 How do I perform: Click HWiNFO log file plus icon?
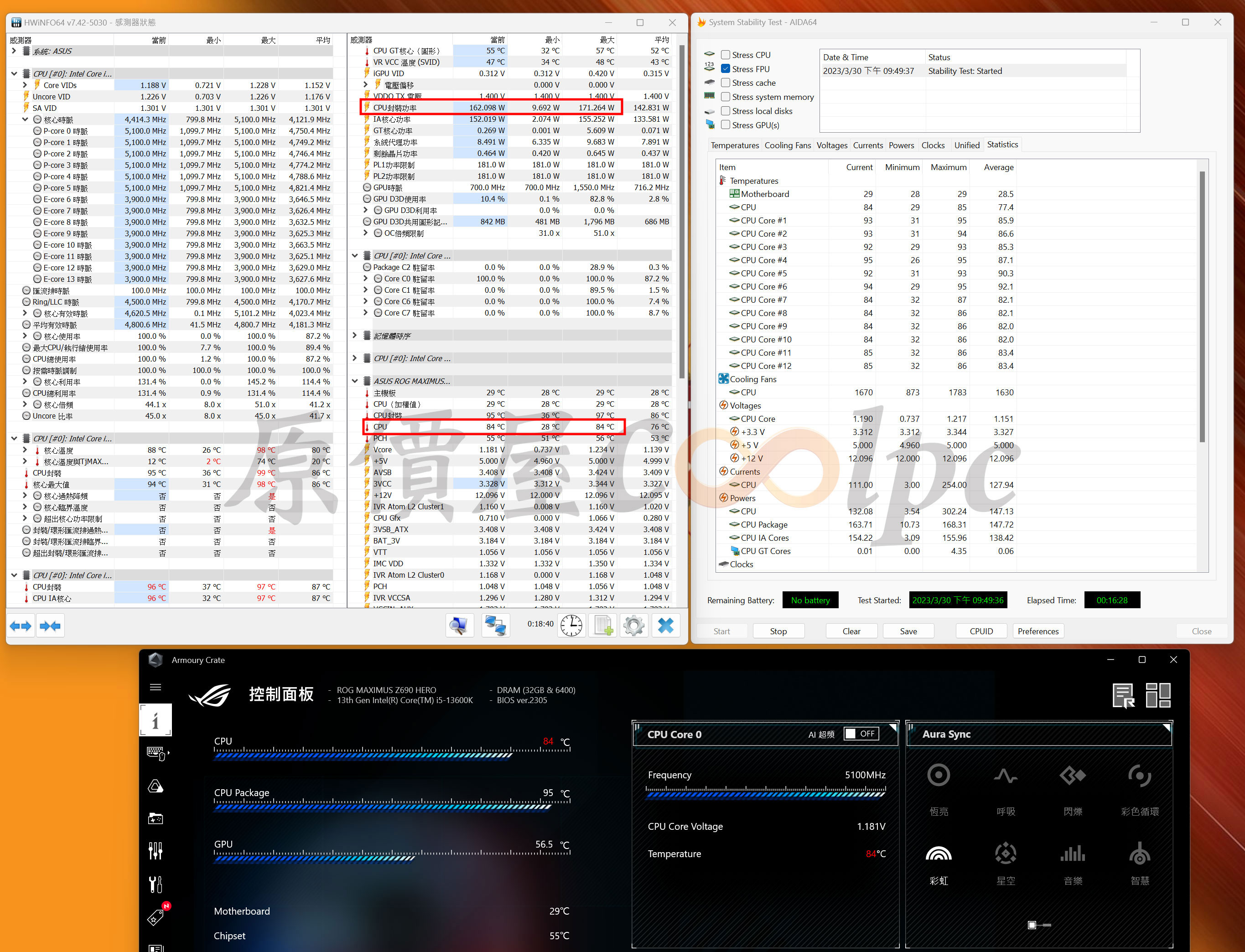click(603, 626)
